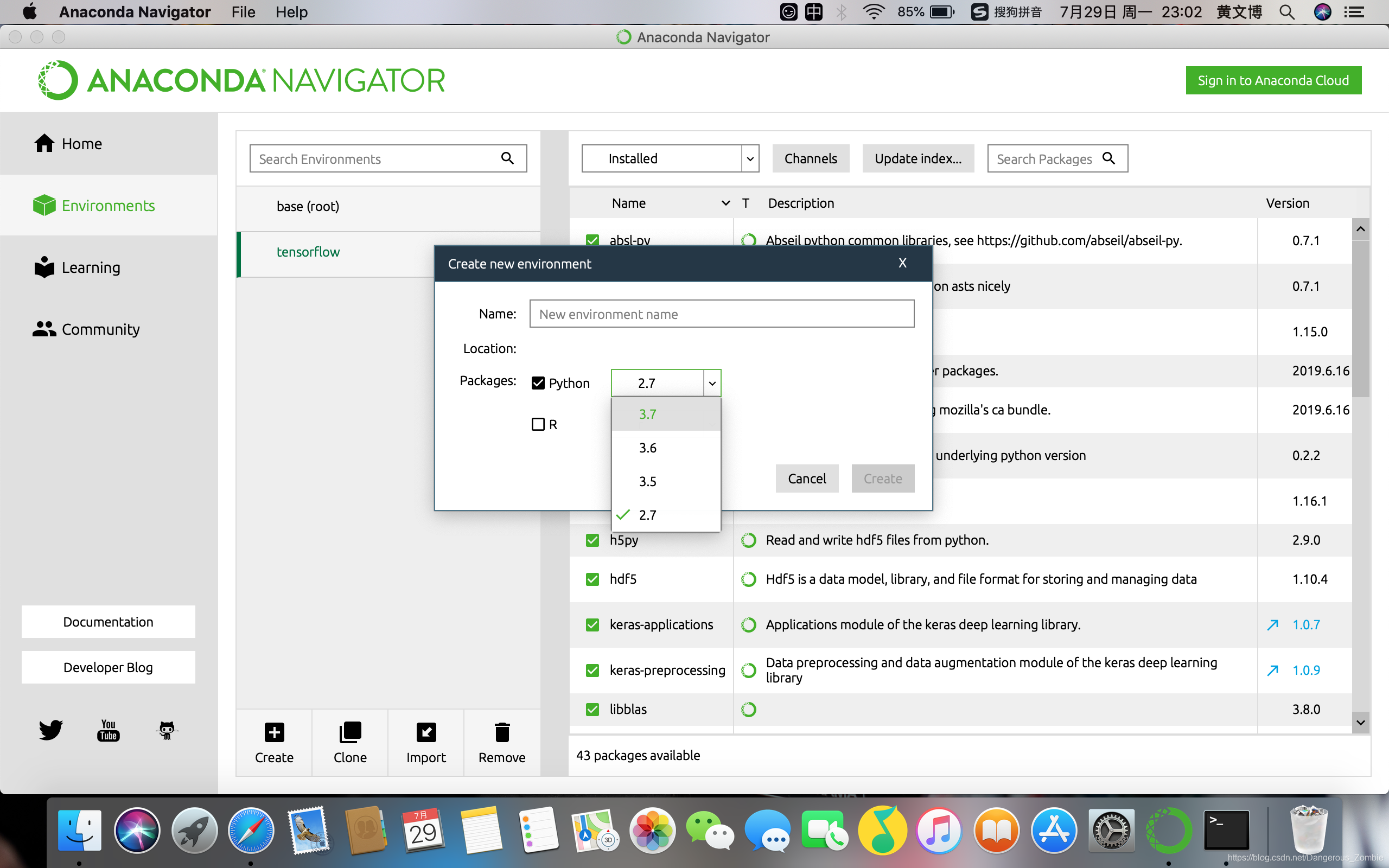Click the Wi-Fi status icon
Screen dimensions: 1389x868
873,12
